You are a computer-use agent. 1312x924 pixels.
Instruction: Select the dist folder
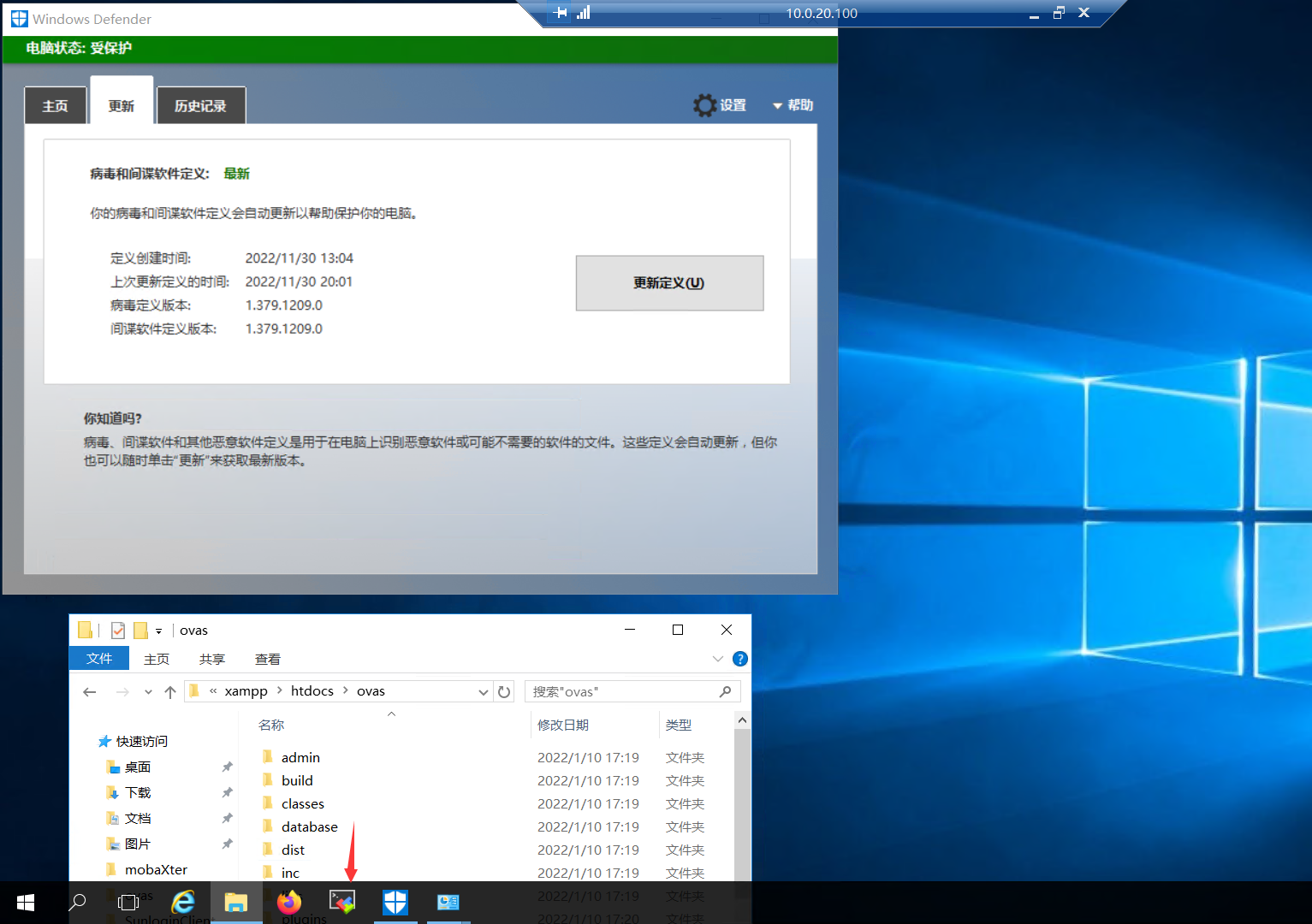click(293, 850)
